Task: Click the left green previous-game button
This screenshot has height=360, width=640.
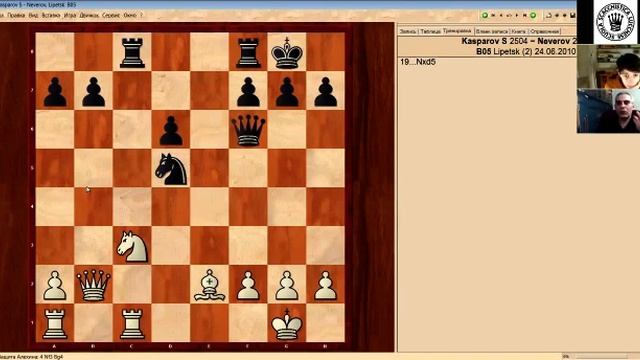Action: [485, 16]
